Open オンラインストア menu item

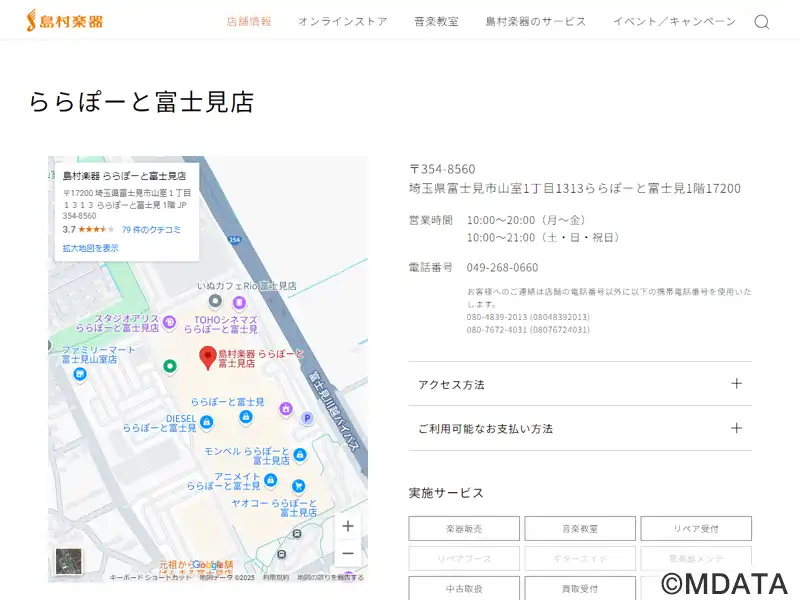click(x=343, y=21)
